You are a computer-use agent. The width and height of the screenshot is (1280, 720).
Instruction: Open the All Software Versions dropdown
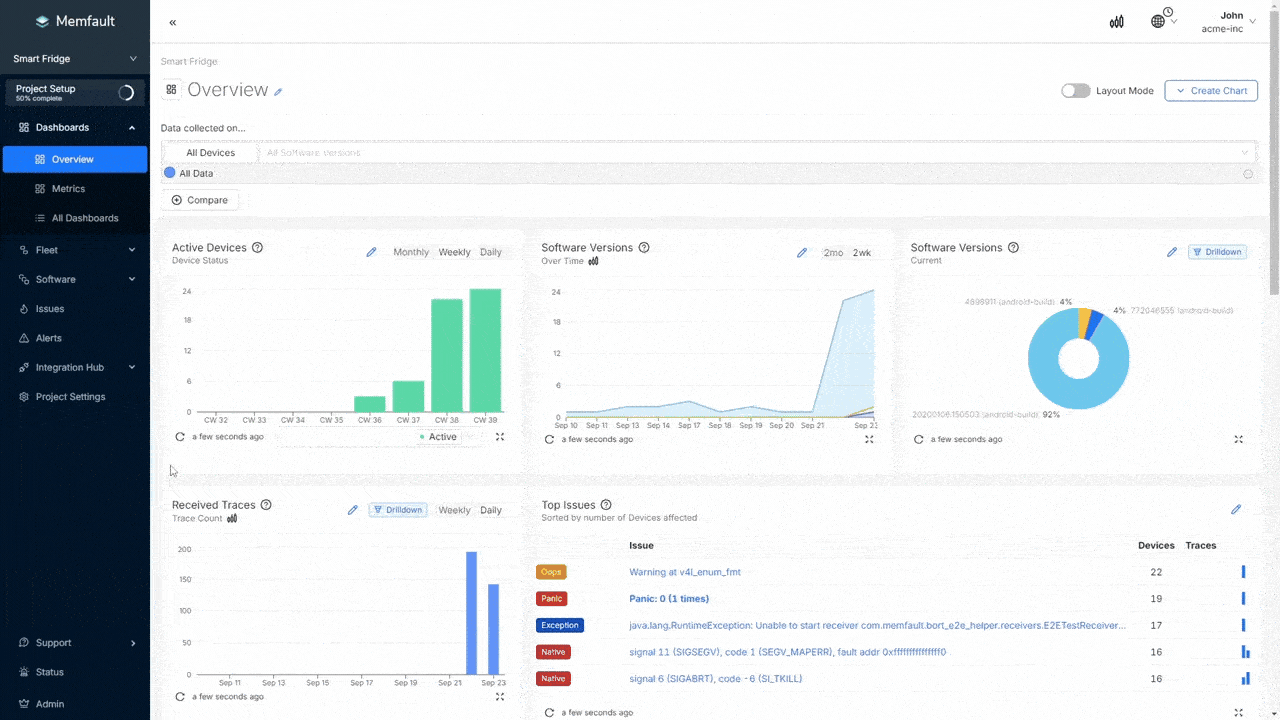756,153
